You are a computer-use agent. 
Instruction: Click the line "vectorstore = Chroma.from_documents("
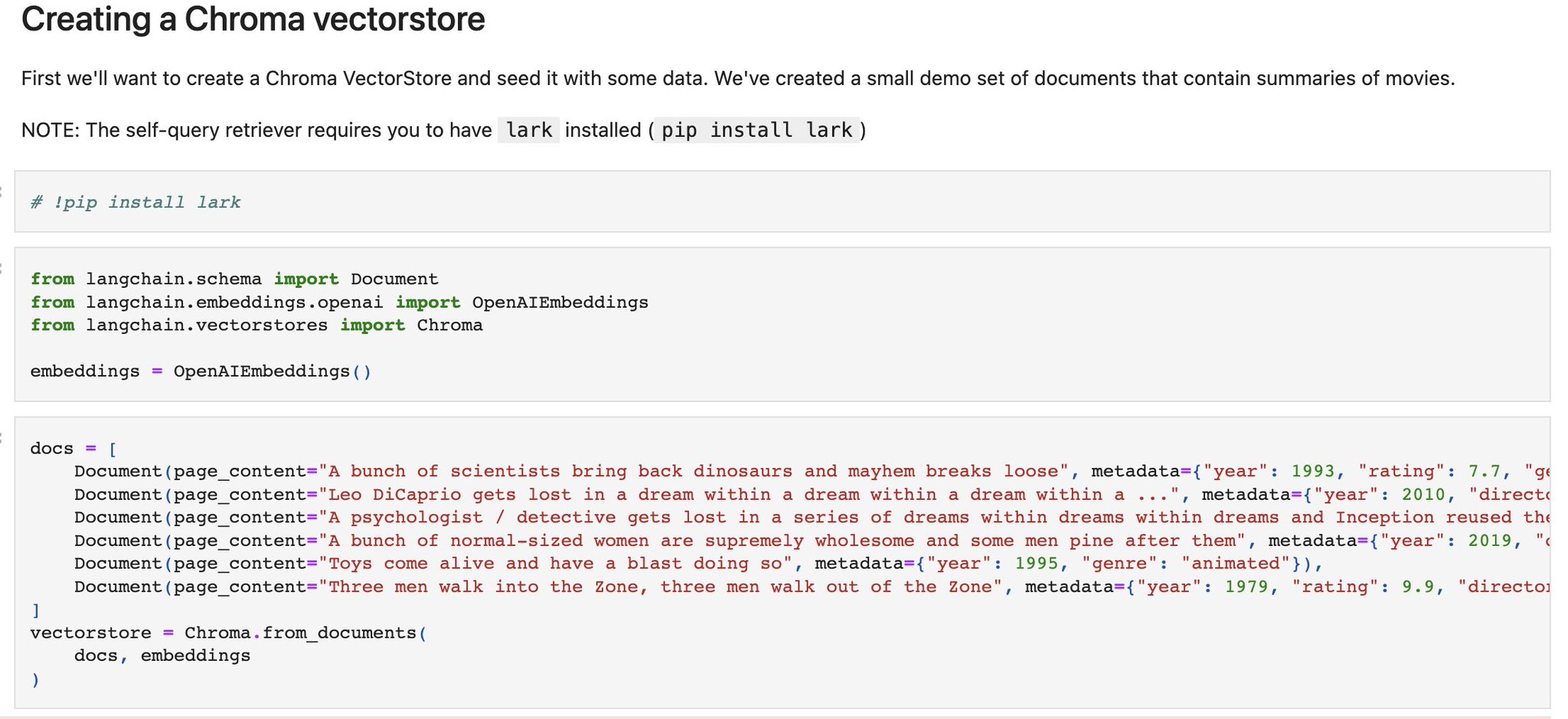(228, 633)
